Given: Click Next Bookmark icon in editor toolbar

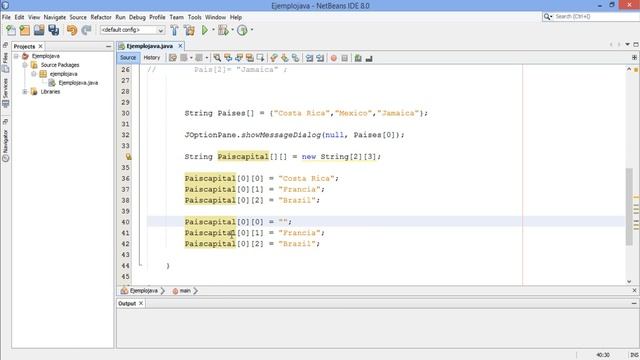Looking at the screenshot, I should coord(284,58).
